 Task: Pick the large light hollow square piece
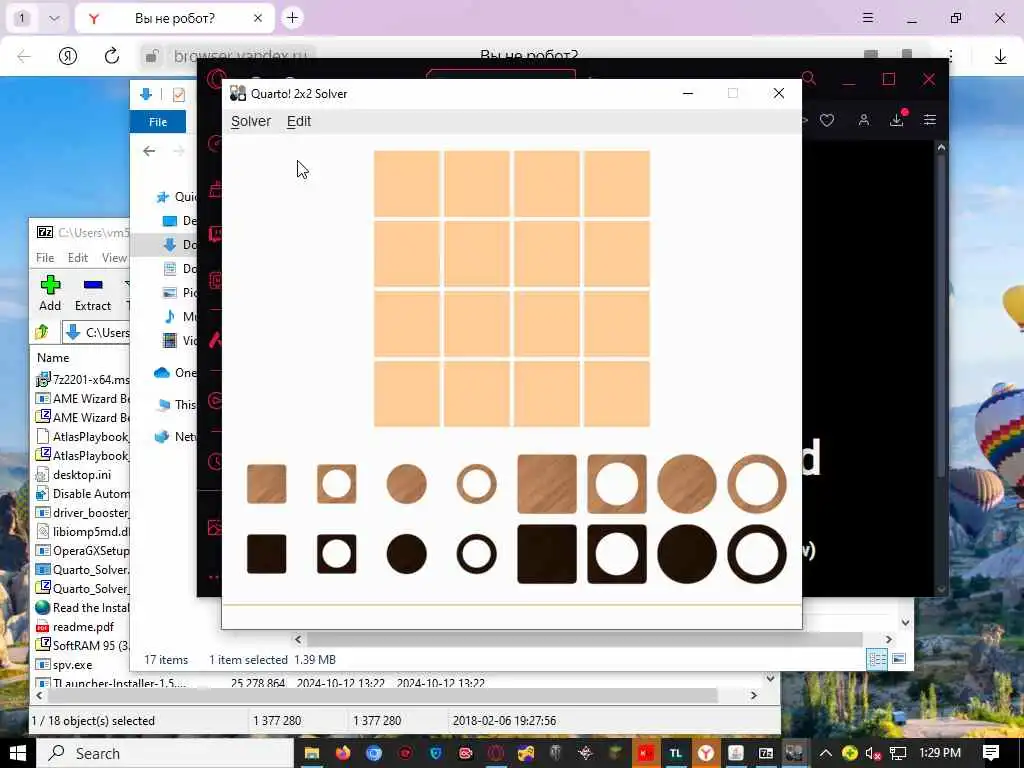pos(617,484)
